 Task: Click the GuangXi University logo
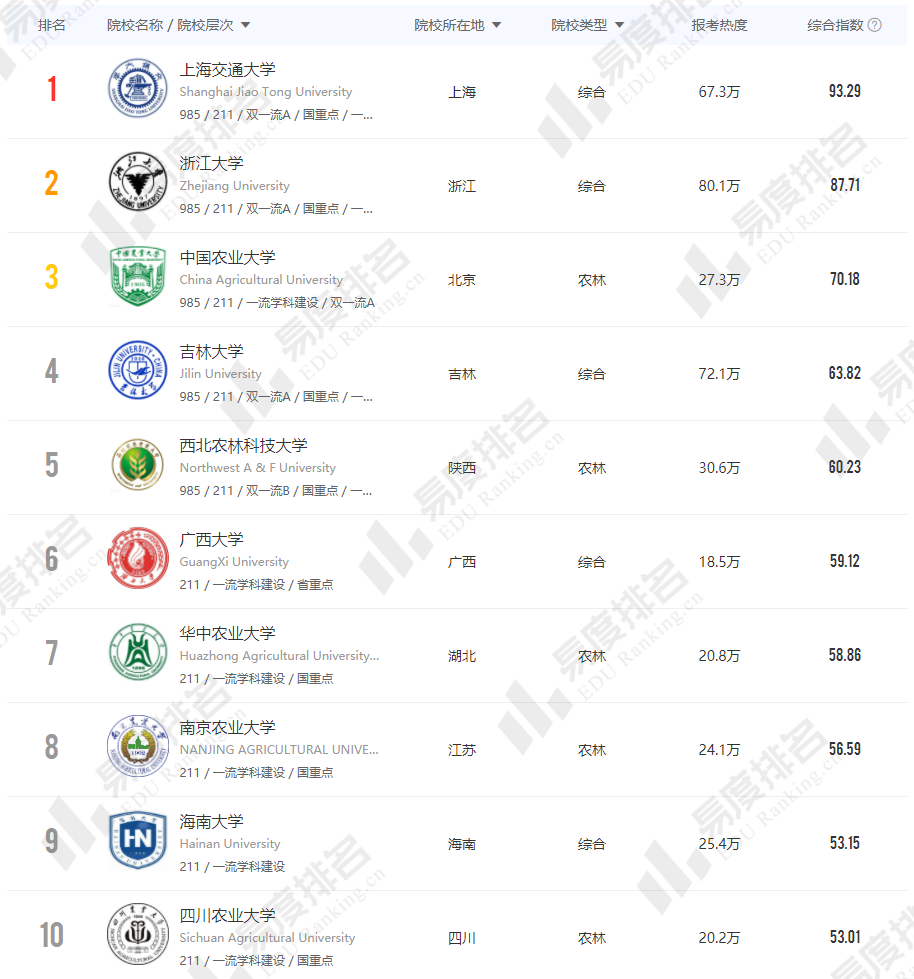coord(138,560)
